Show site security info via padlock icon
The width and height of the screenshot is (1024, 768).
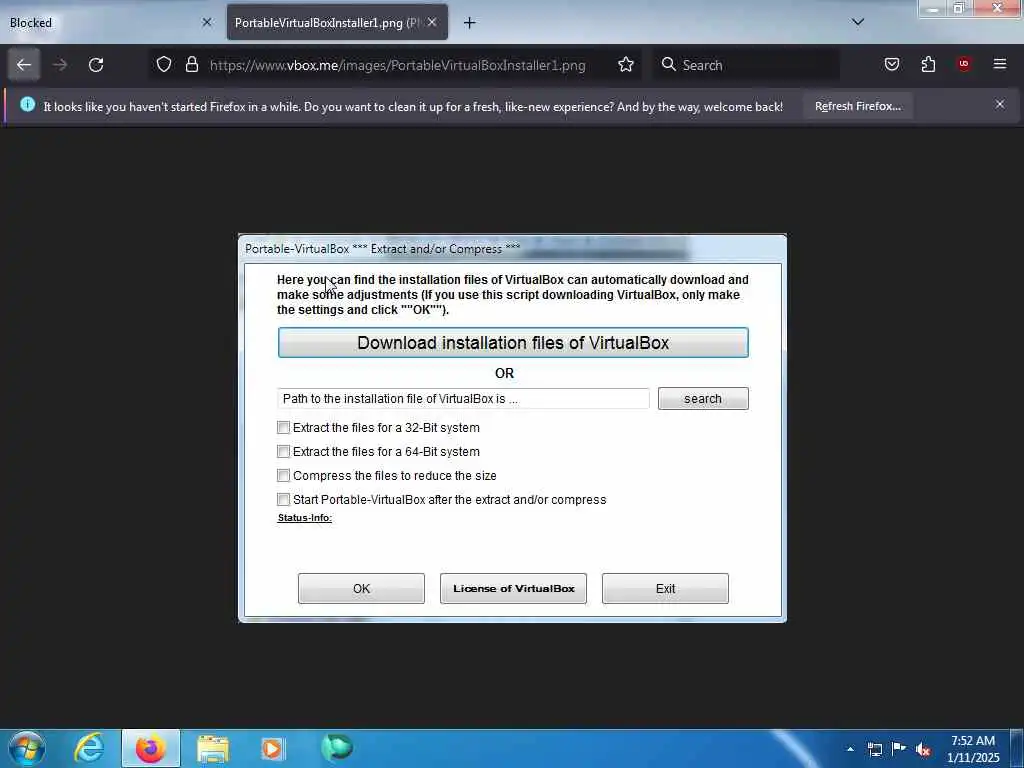(x=191, y=65)
